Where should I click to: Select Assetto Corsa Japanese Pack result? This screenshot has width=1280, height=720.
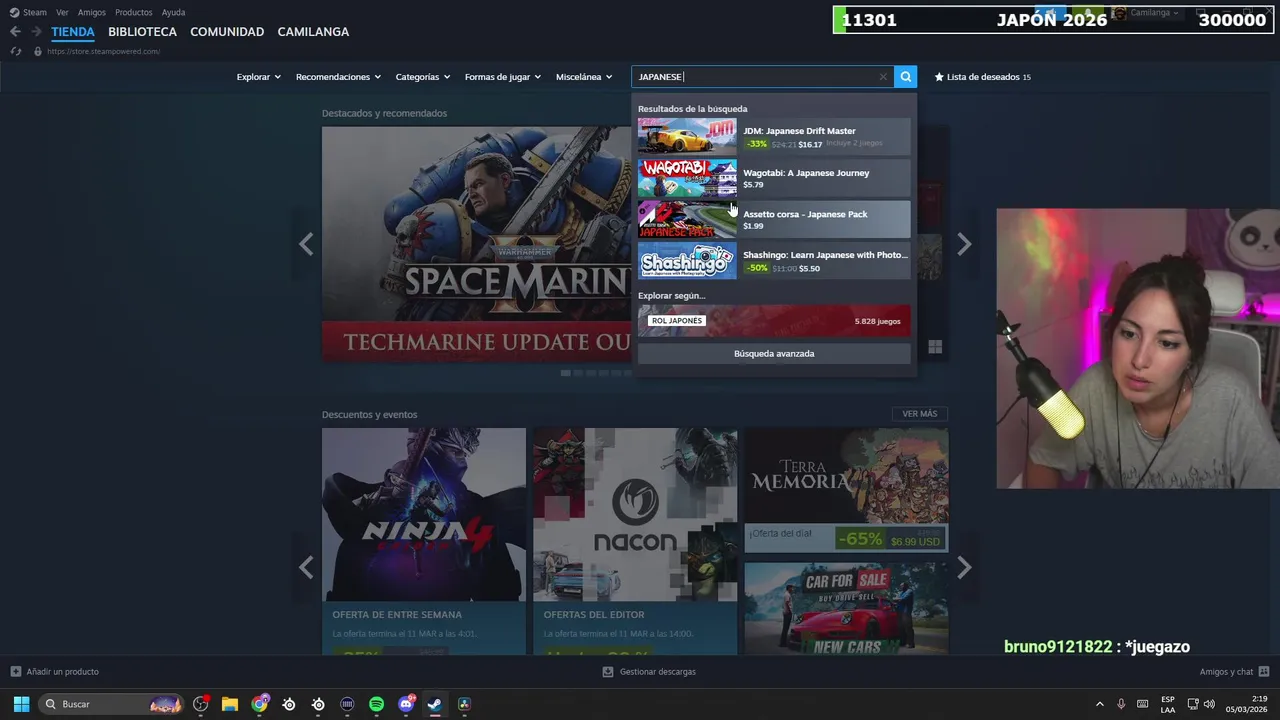774,219
